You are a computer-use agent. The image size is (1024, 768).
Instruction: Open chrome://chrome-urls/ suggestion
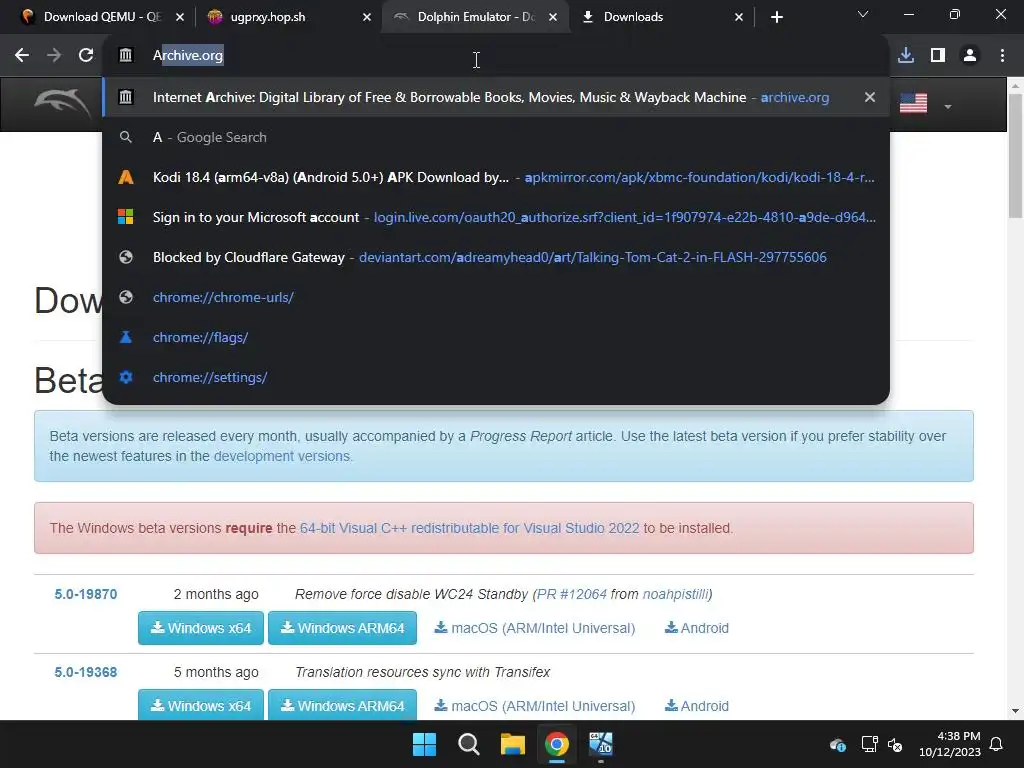tap(496, 297)
